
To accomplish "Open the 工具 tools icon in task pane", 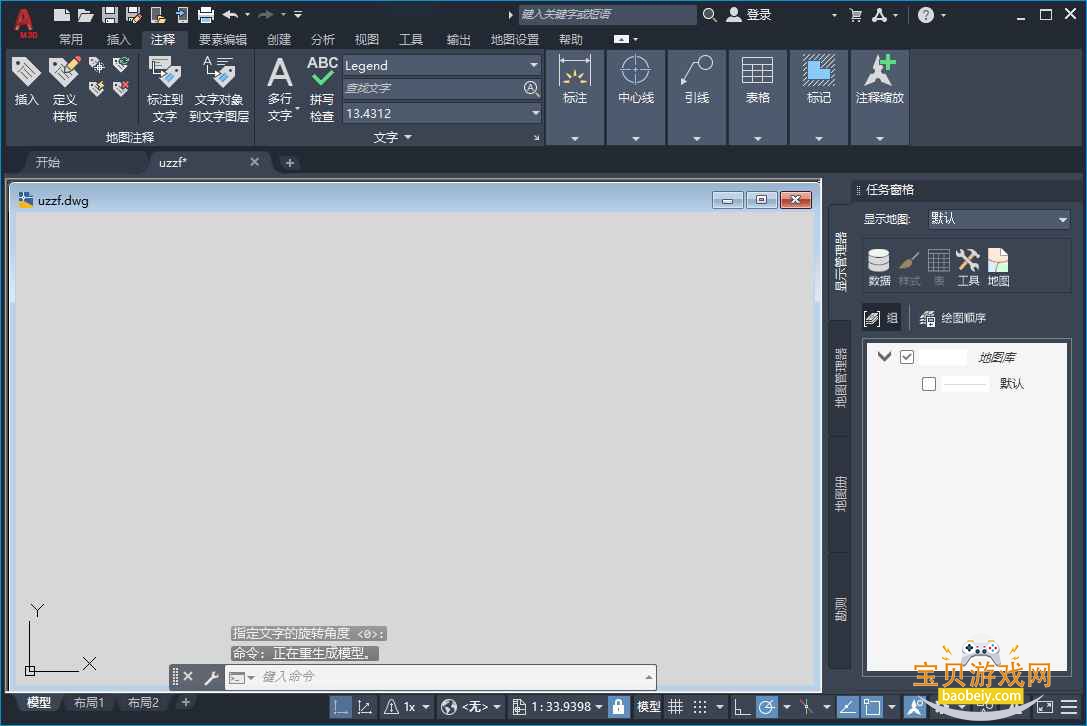I will (968, 268).
